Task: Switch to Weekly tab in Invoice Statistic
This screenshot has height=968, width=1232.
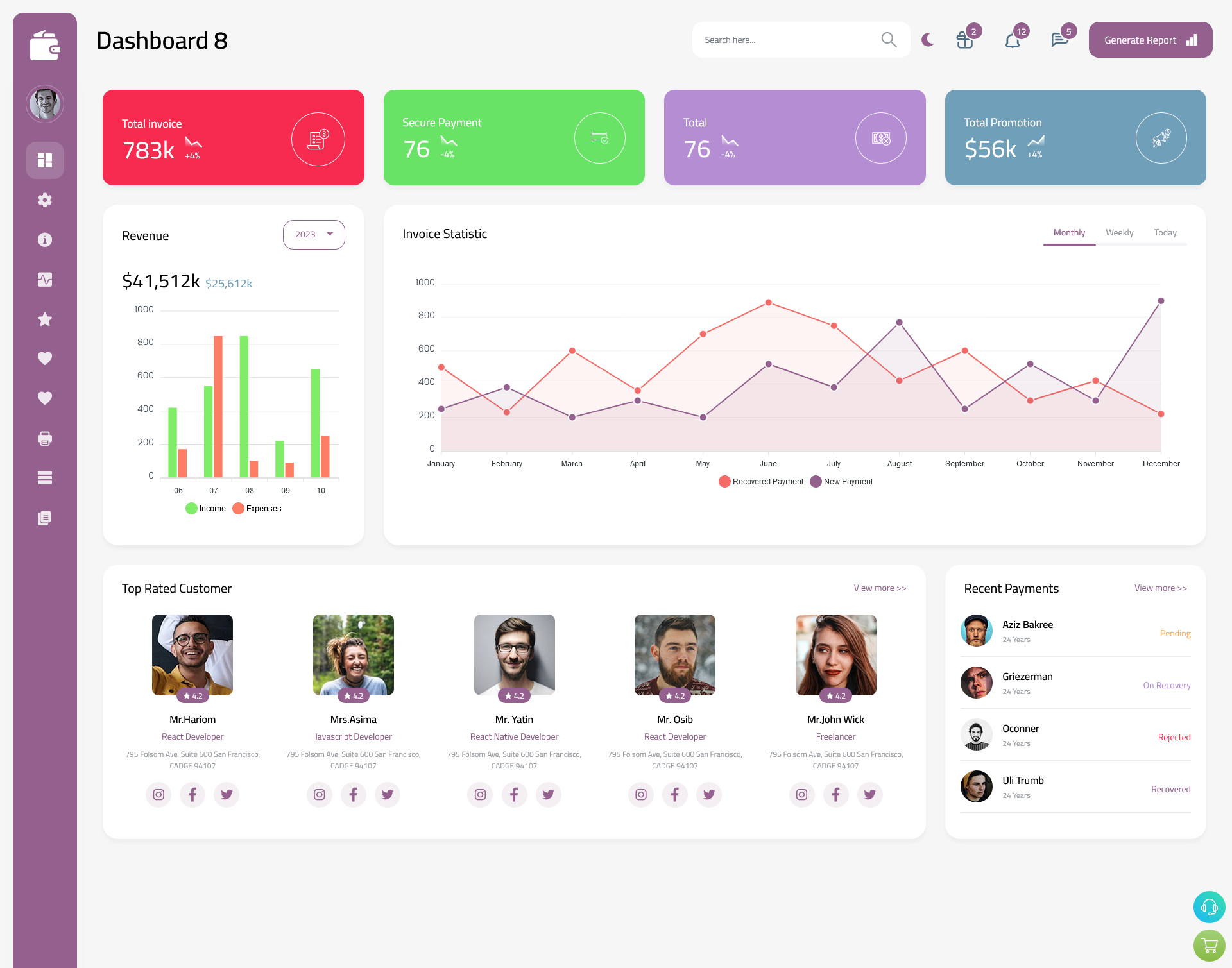Action: (x=1119, y=232)
